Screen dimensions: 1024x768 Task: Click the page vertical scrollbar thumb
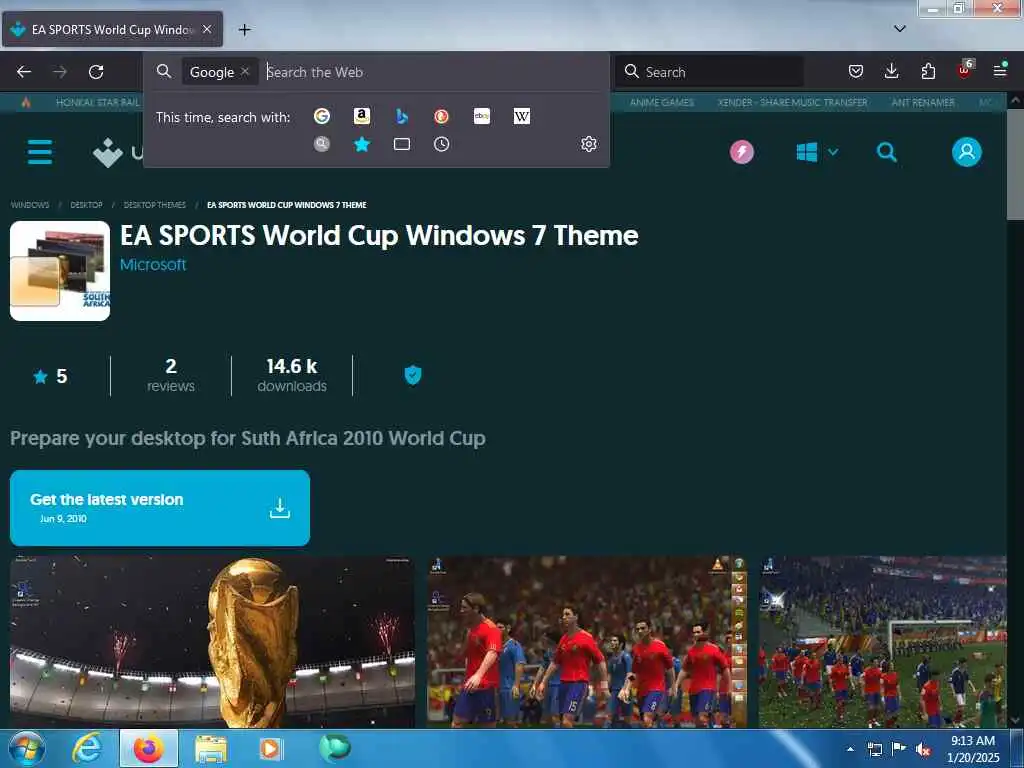1016,165
